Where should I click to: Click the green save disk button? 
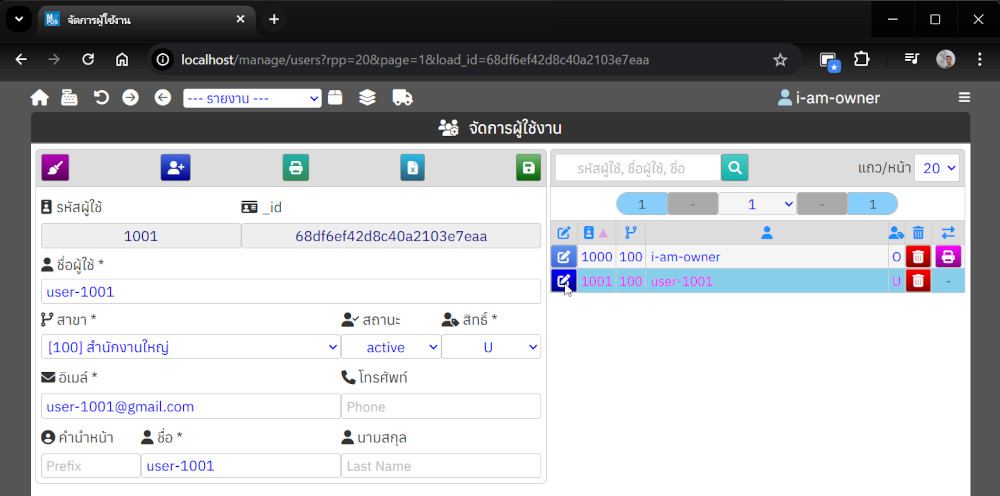pos(528,167)
